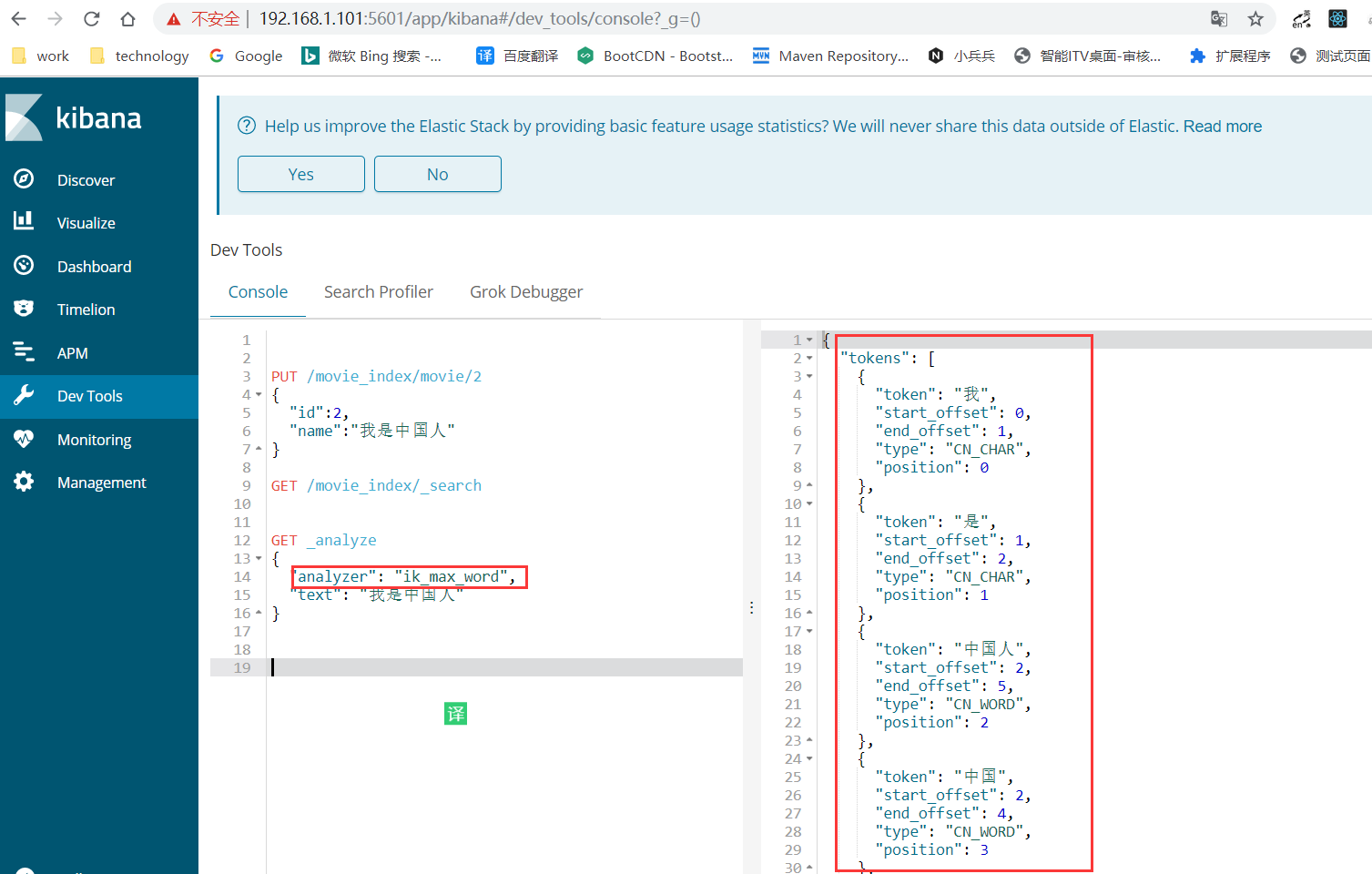Click the GET _analyze request line
Viewport: 1372px width, 874px height.
(323, 540)
